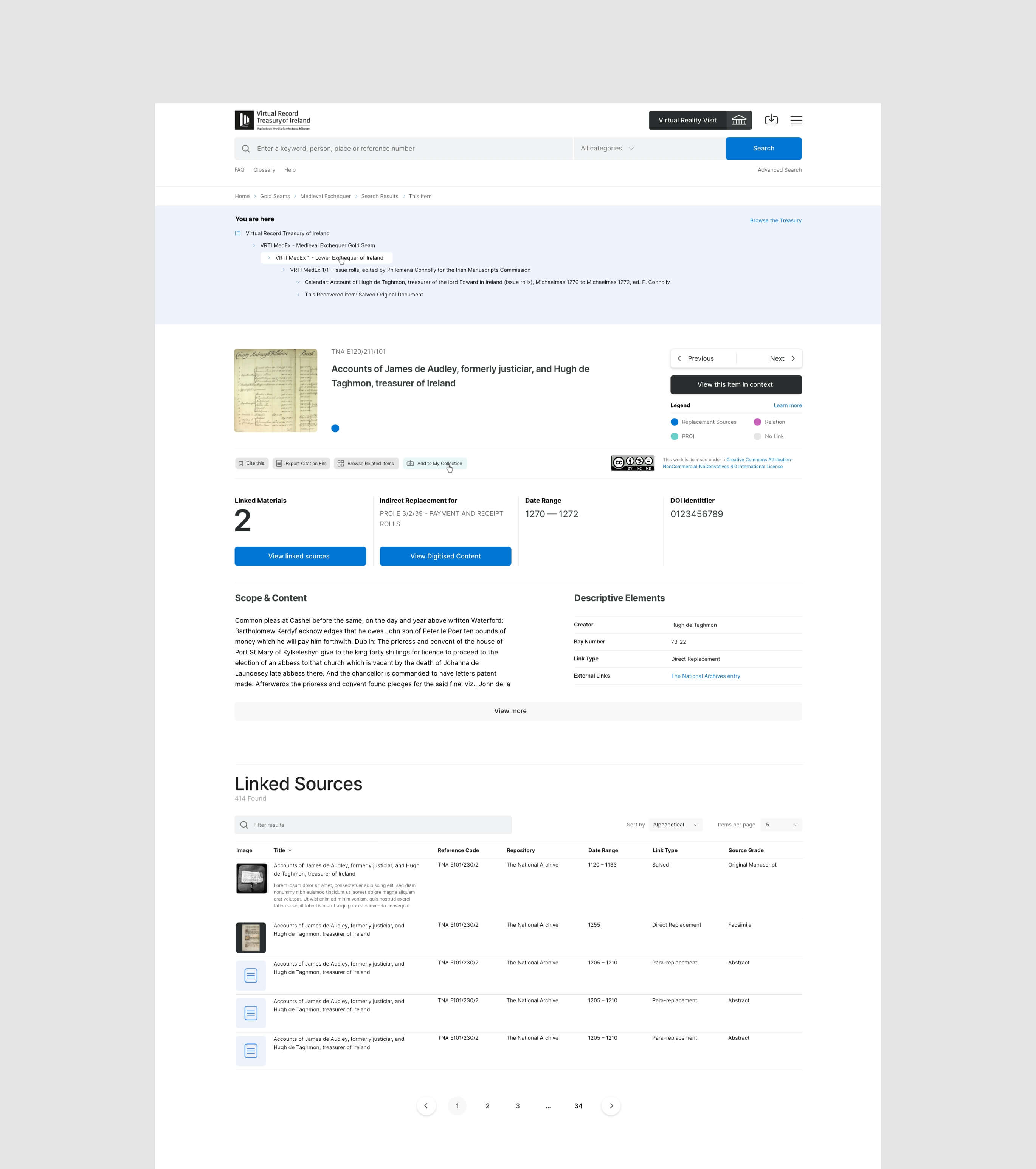Open the Glossary menu link
Viewport: 1036px width, 1169px height.
tap(264, 170)
